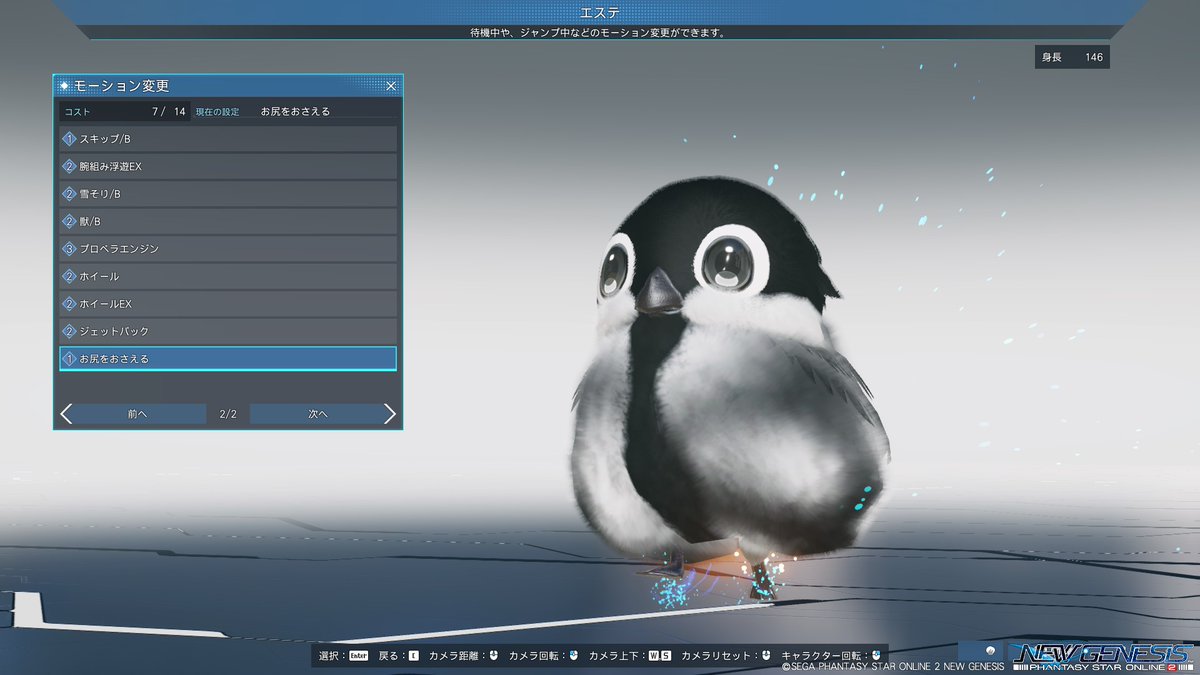The height and width of the screenshot is (675, 1200).
Task: Click the key icon next to 戻る
Action: coord(413,656)
